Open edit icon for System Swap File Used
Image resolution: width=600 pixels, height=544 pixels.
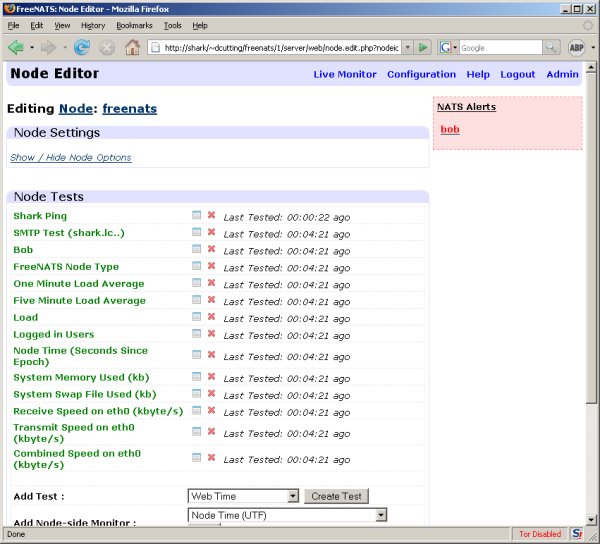196,393
